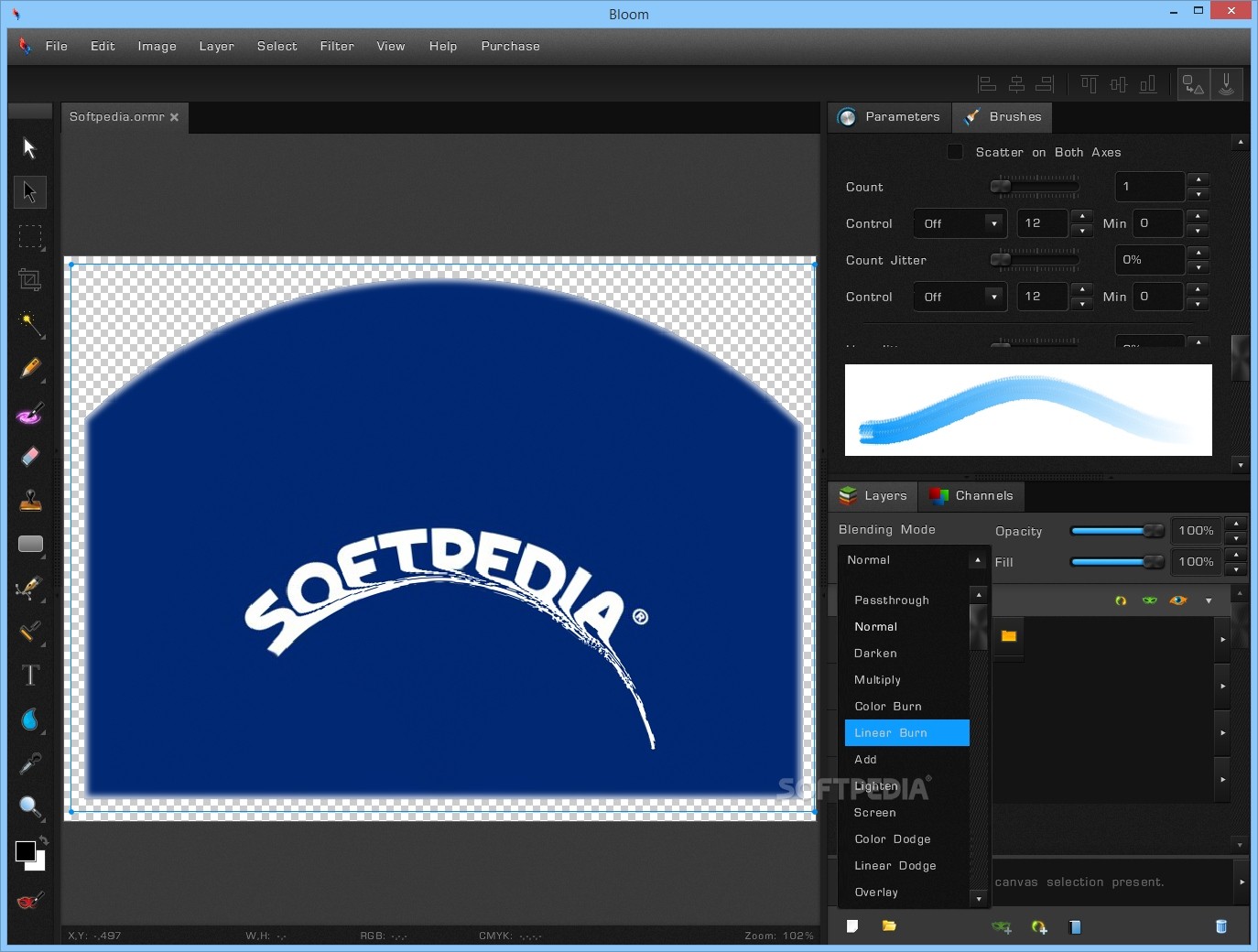This screenshot has width=1258, height=952.
Task: Select the Eraser tool
Action: coord(29,457)
